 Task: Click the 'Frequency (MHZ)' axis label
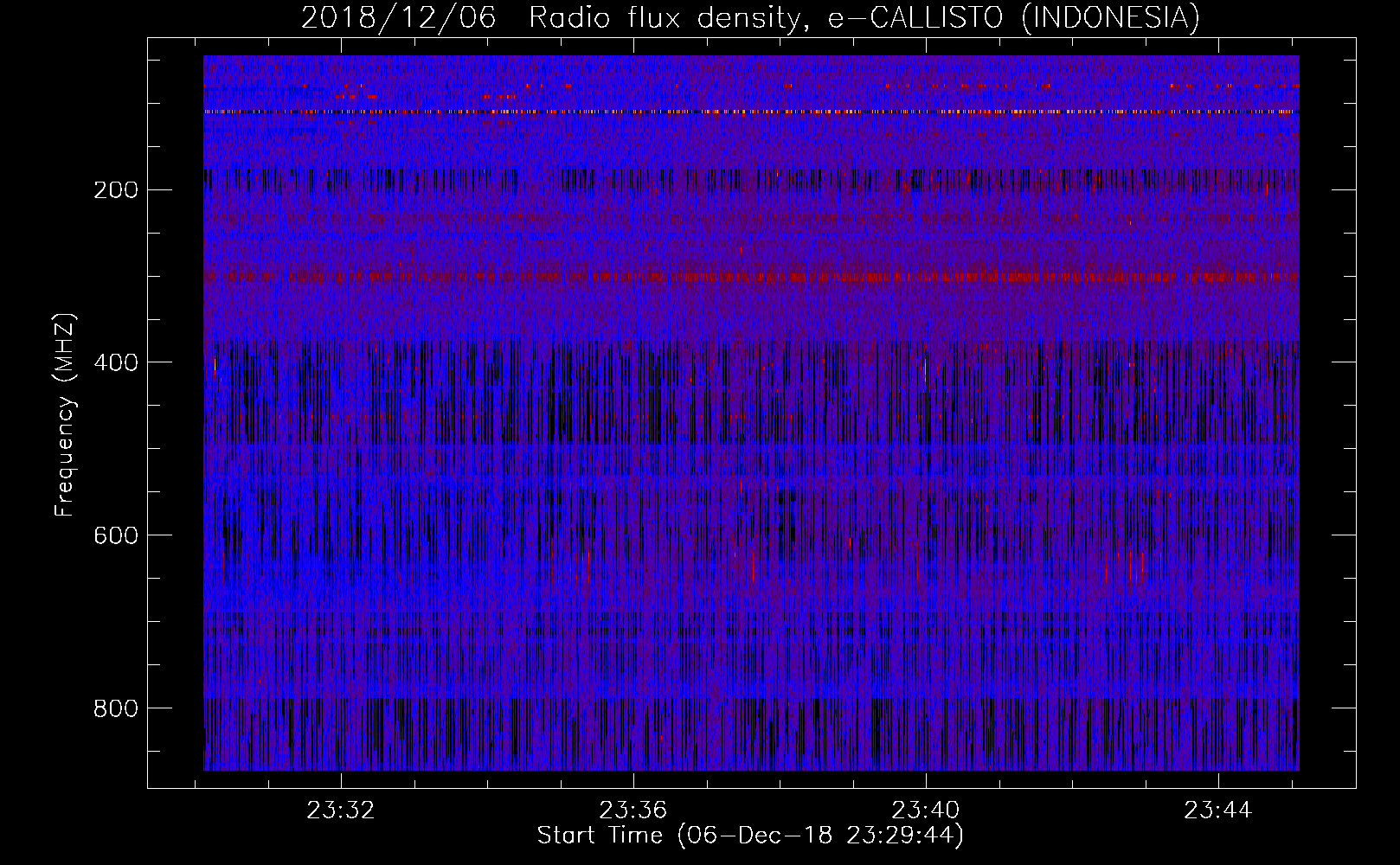[65, 415]
